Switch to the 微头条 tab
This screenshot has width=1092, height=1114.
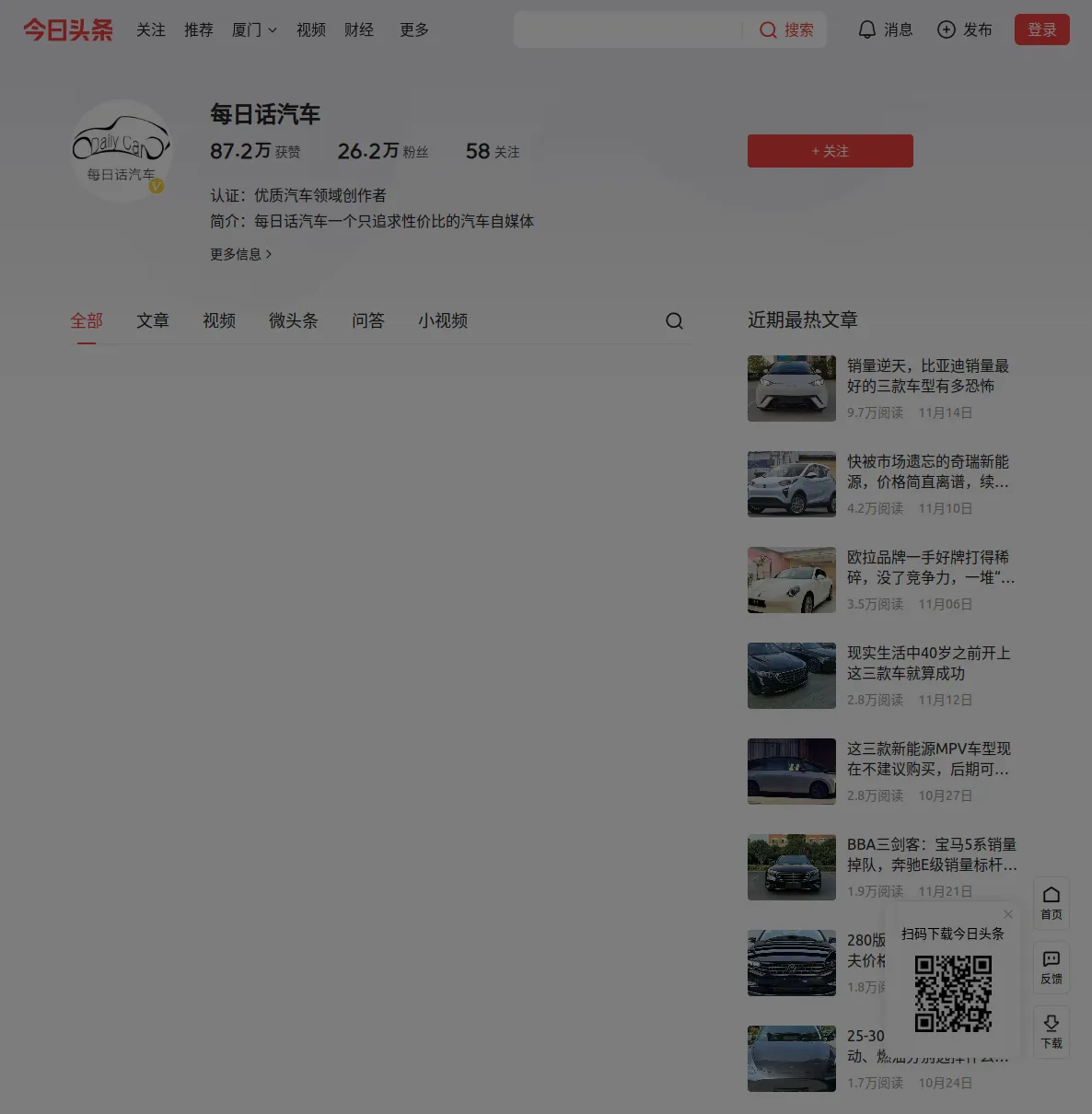tap(294, 320)
